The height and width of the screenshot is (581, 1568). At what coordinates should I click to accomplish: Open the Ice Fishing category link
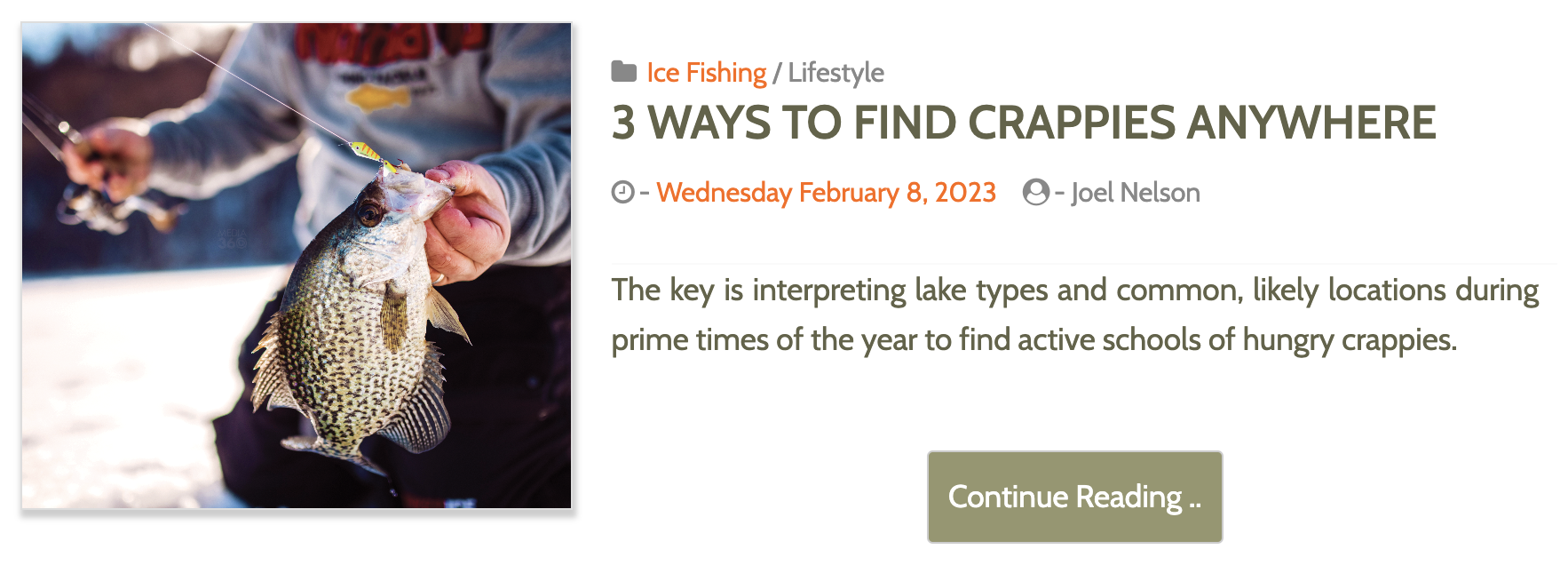[706, 73]
